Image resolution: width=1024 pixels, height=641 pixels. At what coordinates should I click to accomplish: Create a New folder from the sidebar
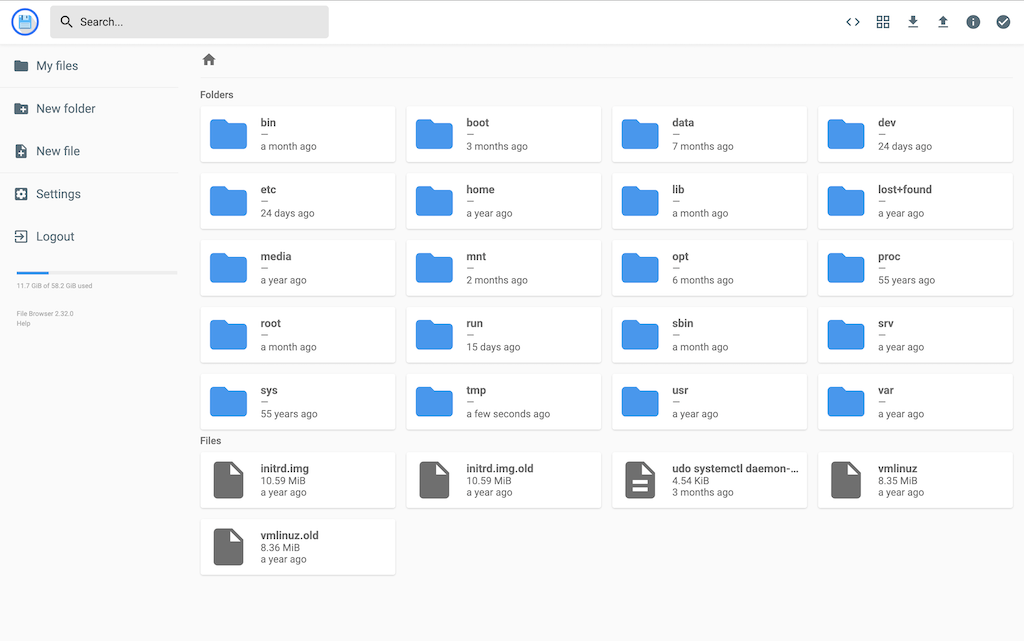65,109
